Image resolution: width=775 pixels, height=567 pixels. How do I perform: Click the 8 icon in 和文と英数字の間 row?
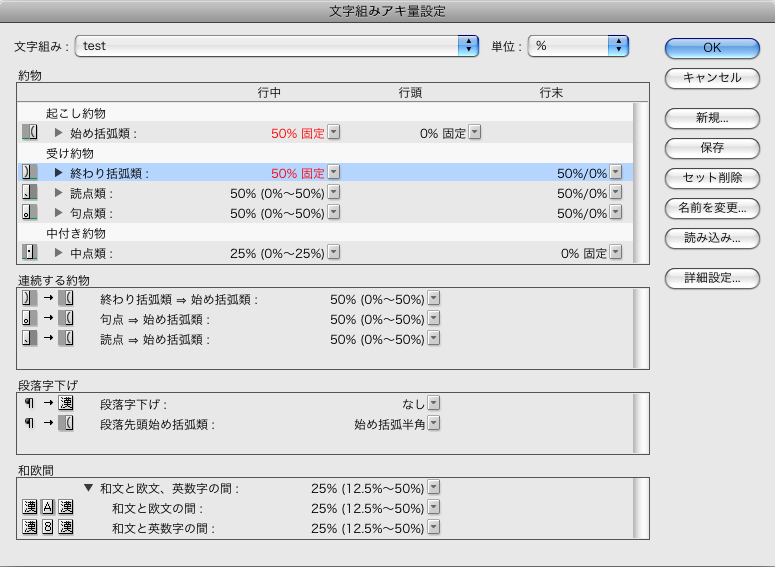coord(48,527)
